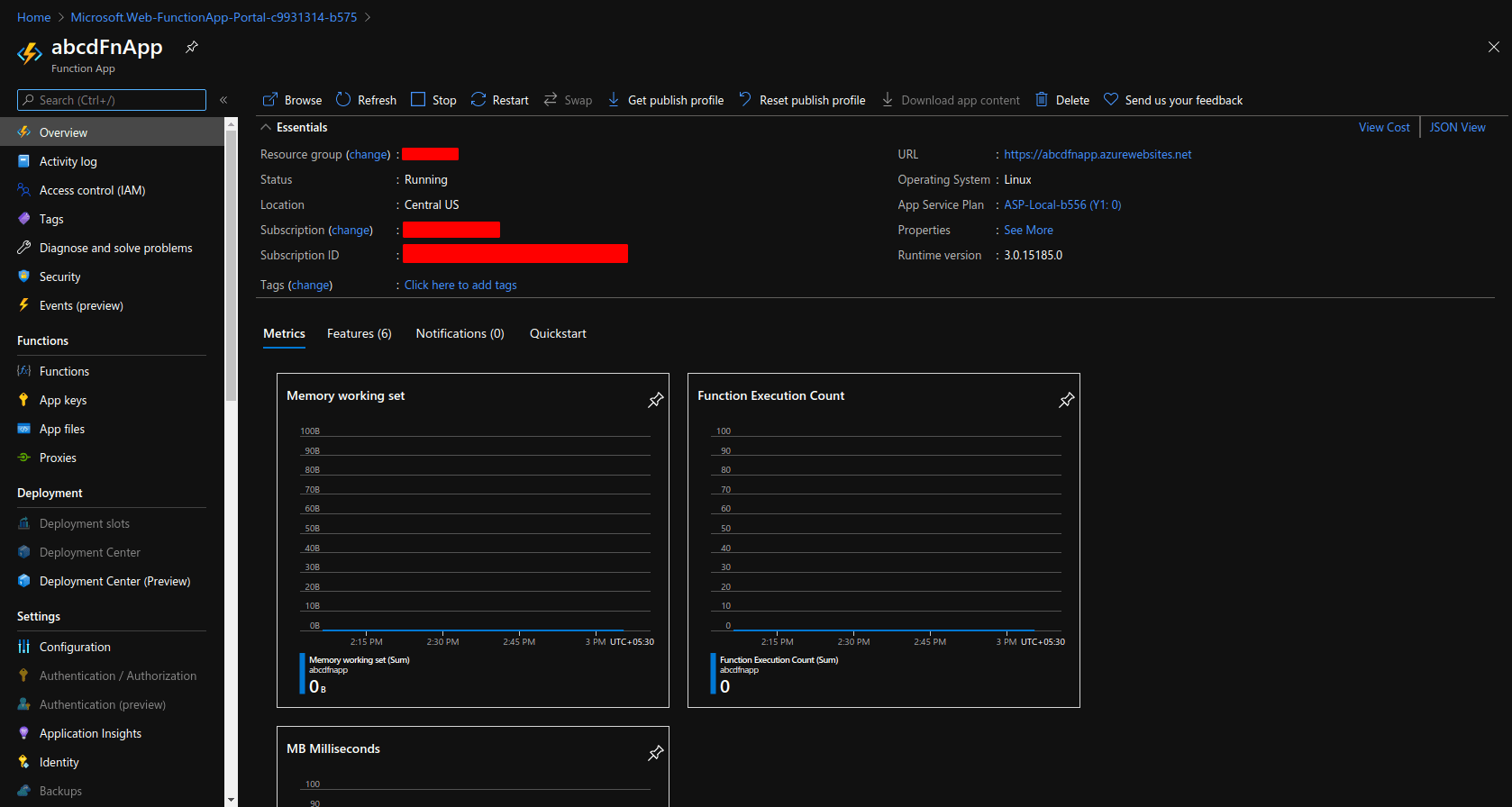Image resolution: width=1512 pixels, height=807 pixels.
Task: Click See More properties
Action: [1028, 230]
